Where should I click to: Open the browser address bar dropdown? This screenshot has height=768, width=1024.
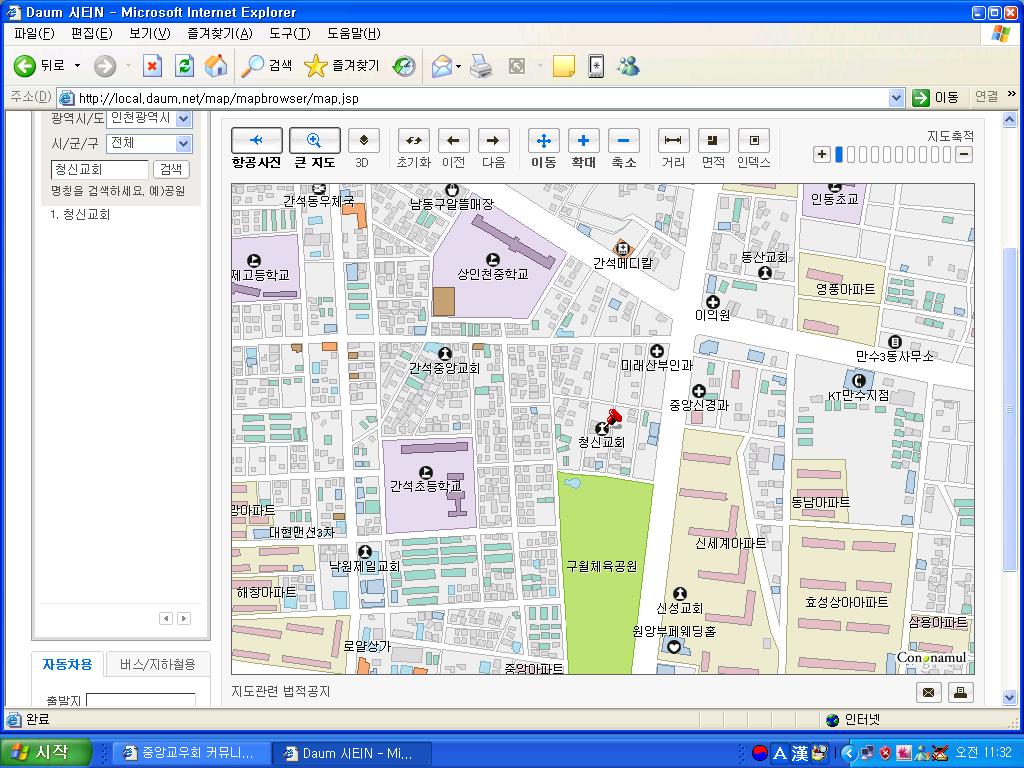(896, 98)
